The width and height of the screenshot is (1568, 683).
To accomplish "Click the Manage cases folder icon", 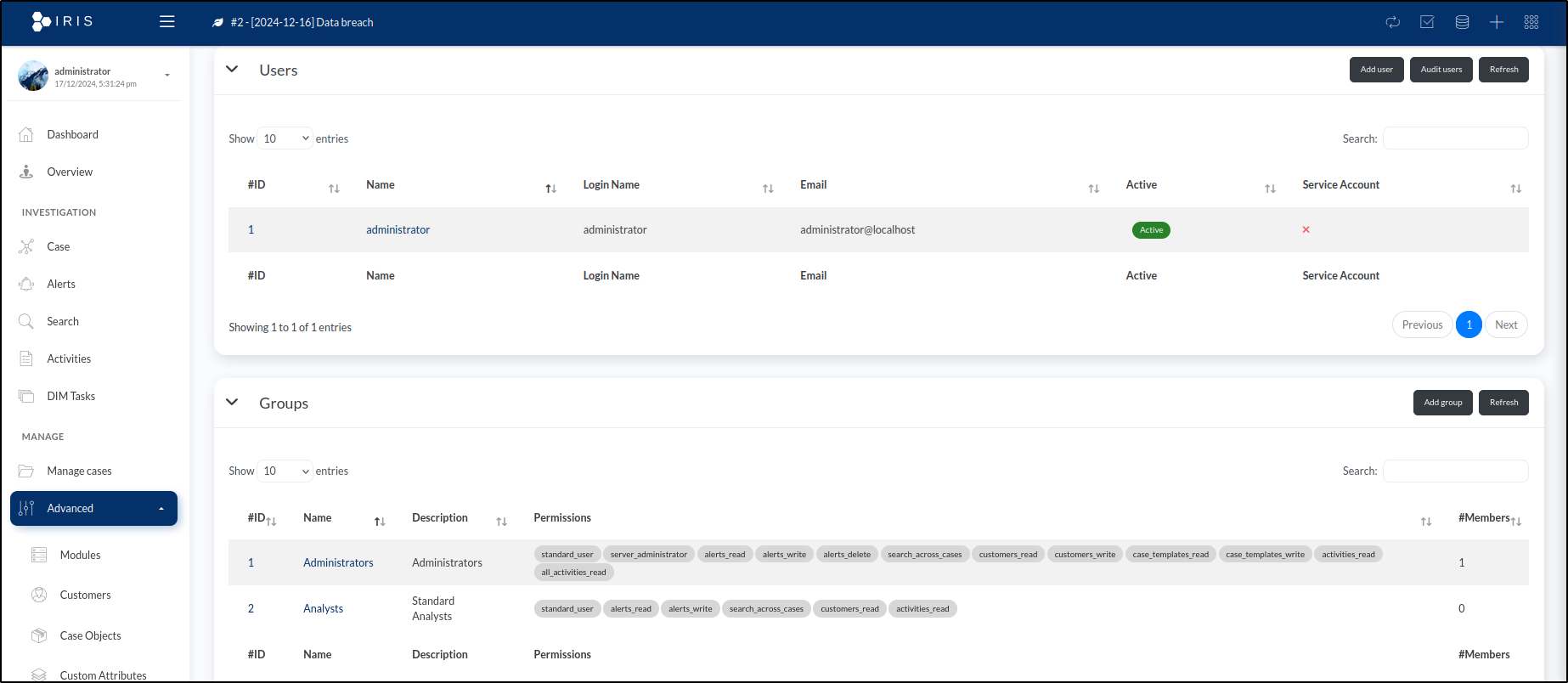I will click(26, 471).
